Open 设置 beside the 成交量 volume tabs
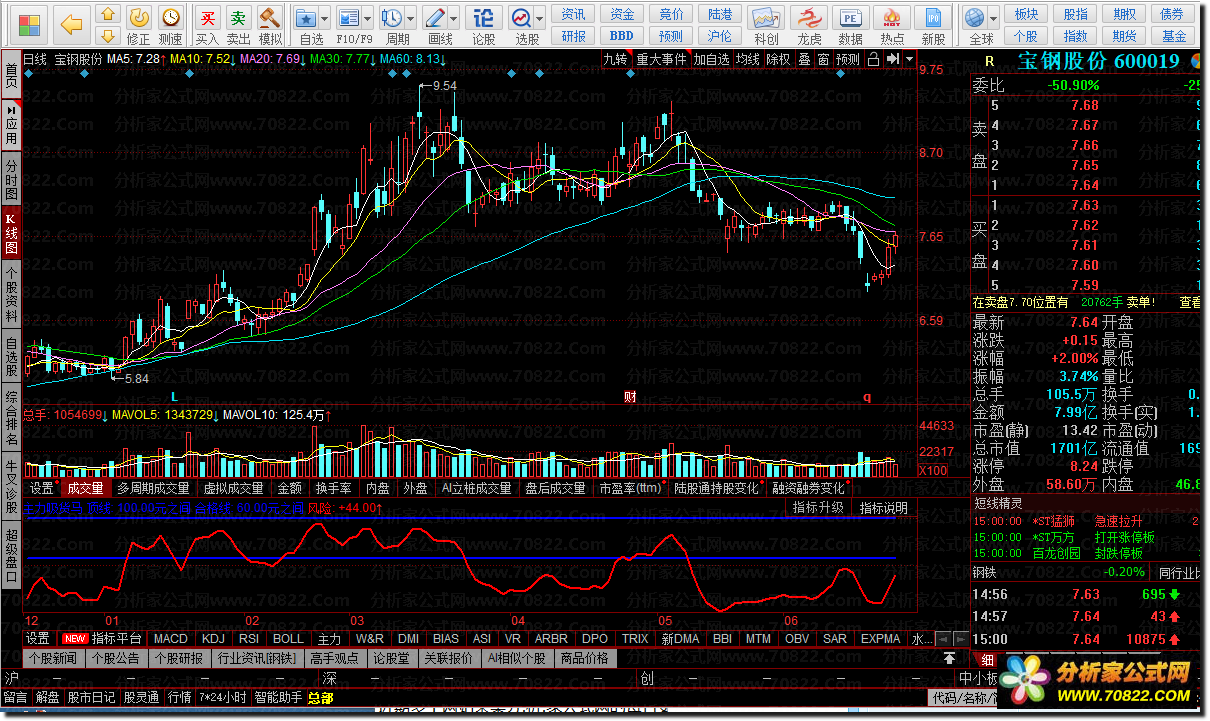Screen dimensions: 1210x721 [x=41, y=489]
